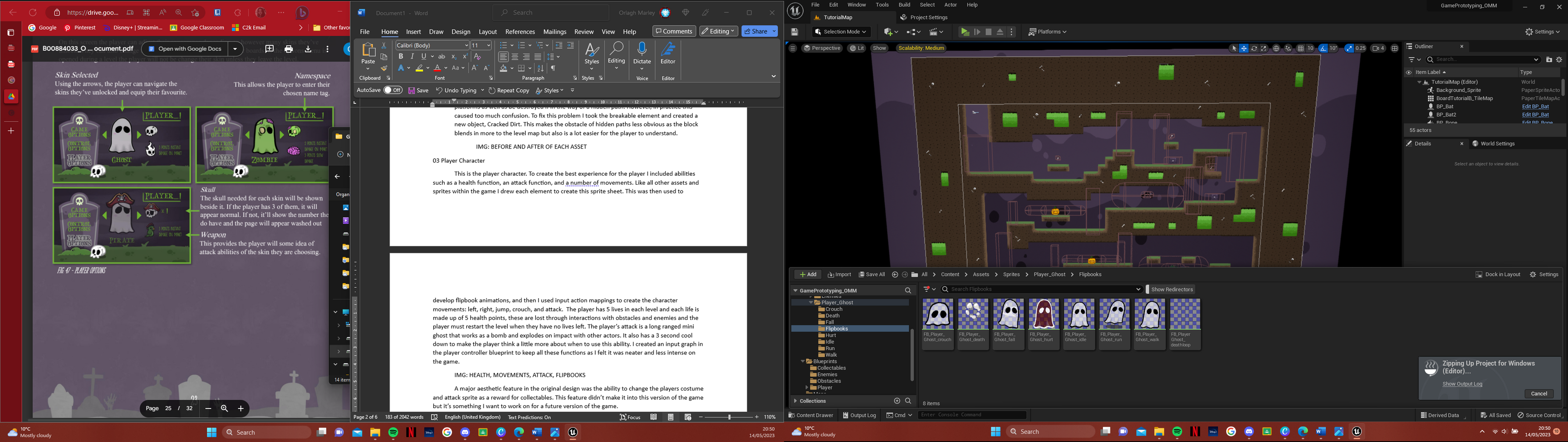
Task: Click the Word zoom slider
Action: tap(729, 417)
